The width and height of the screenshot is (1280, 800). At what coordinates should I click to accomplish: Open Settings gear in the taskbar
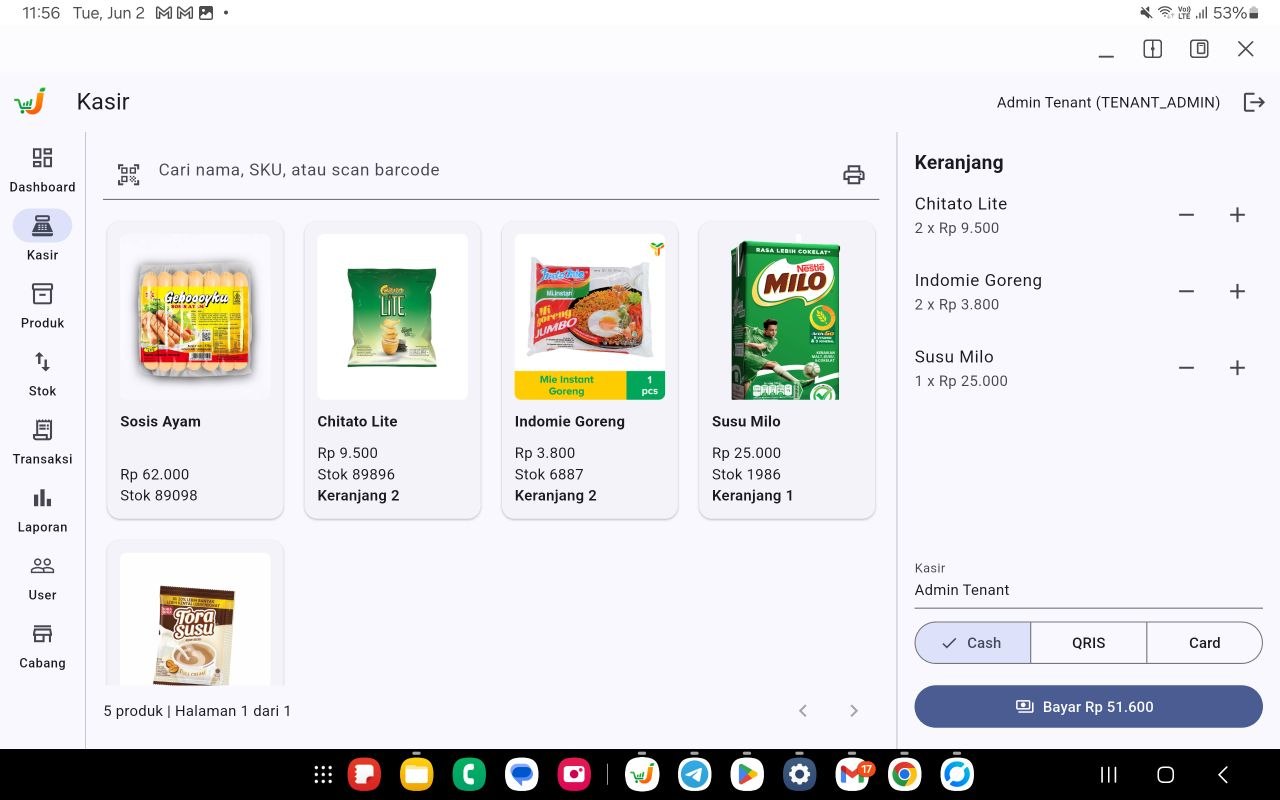[798, 774]
